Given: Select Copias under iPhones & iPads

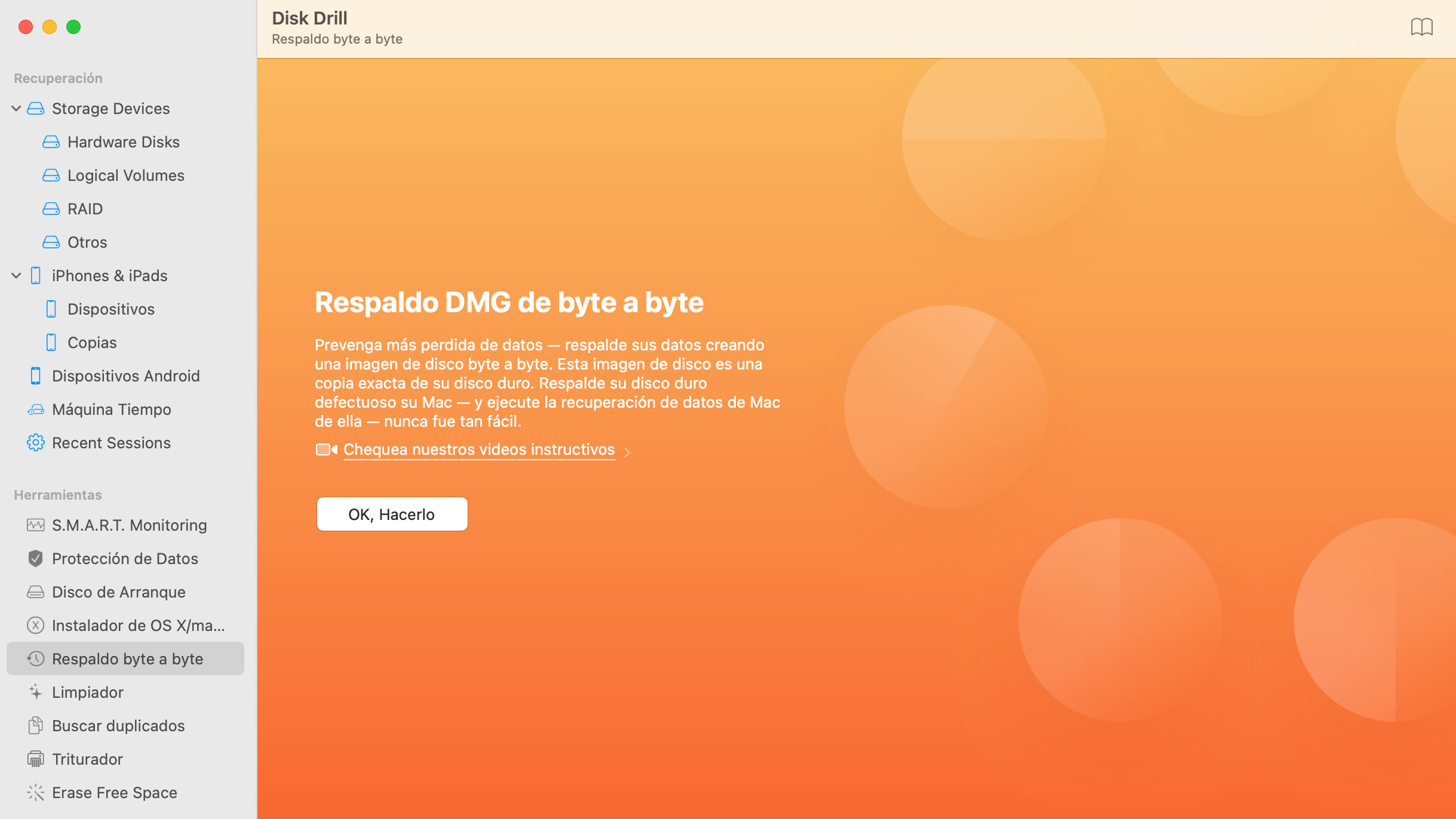Looking at the screenshot, I should (x=92, y=342).
